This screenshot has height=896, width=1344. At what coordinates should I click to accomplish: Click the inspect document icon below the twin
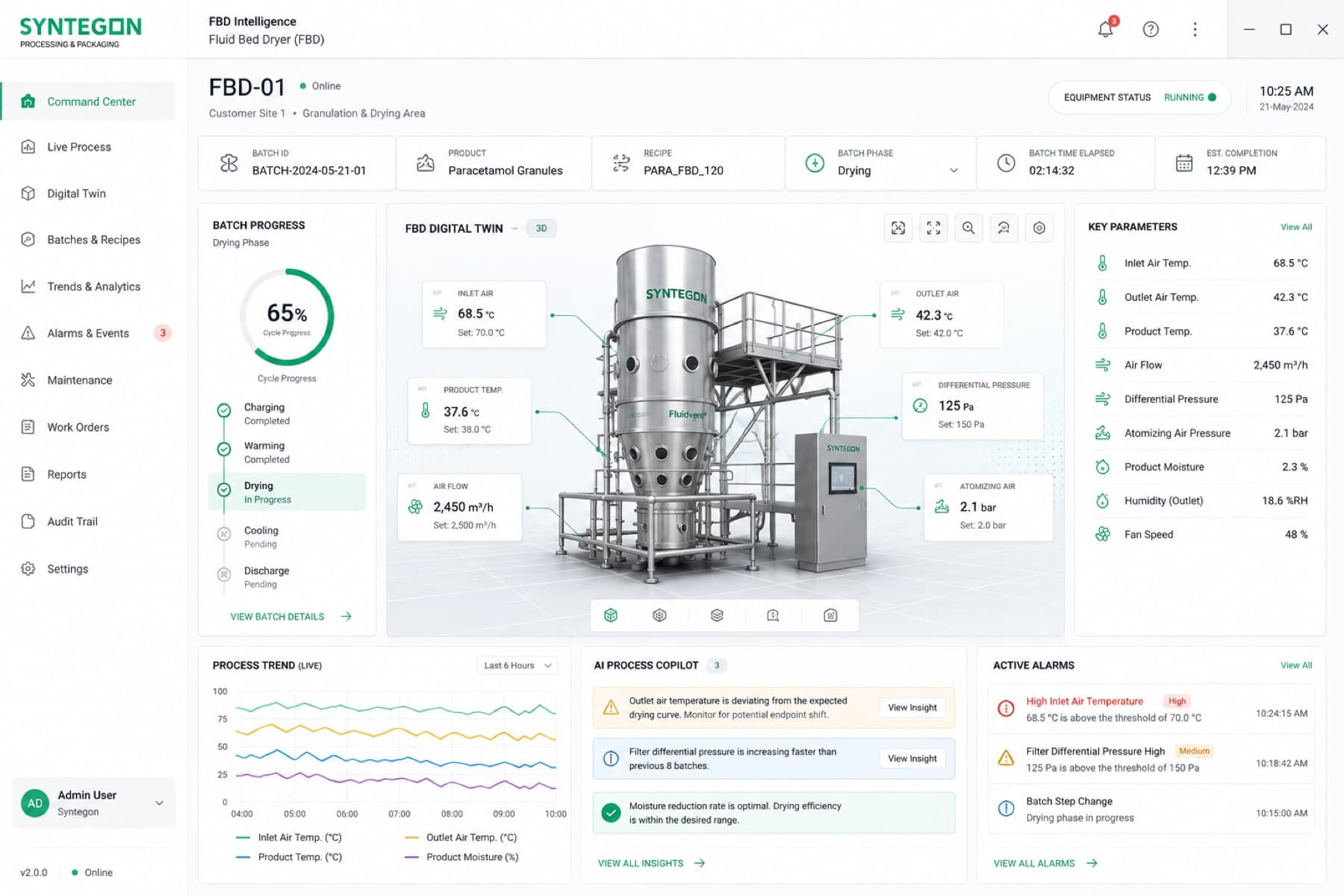tap(773, 615)
